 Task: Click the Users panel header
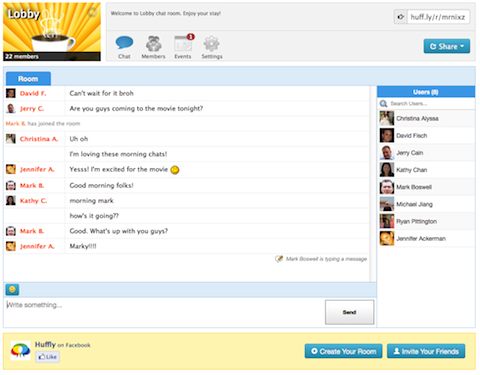tap(426, 92)
